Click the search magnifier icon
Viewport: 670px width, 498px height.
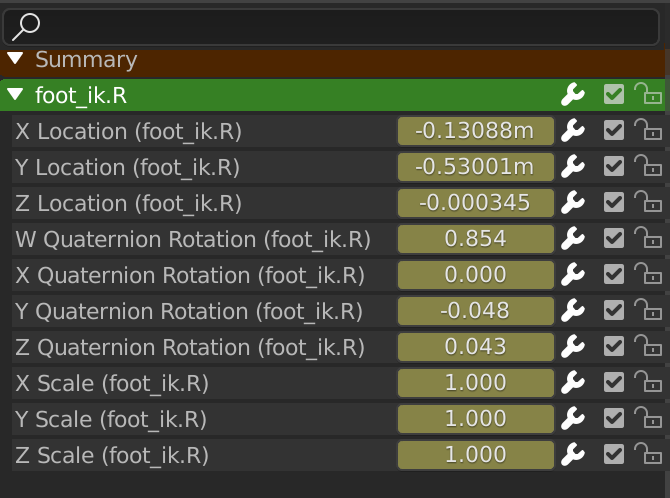pyautogui.click(x=26, y=26)
